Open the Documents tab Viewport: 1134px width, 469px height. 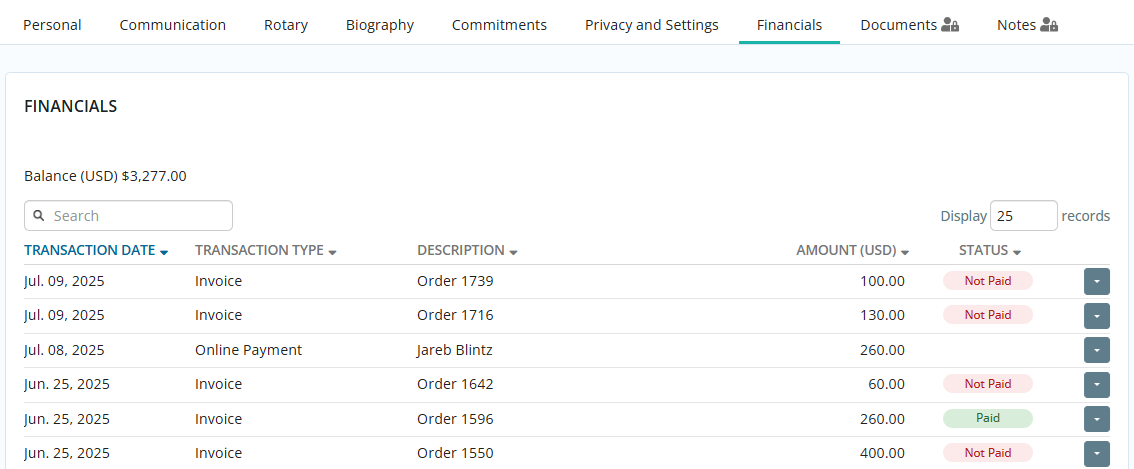[x=909, y=25]
